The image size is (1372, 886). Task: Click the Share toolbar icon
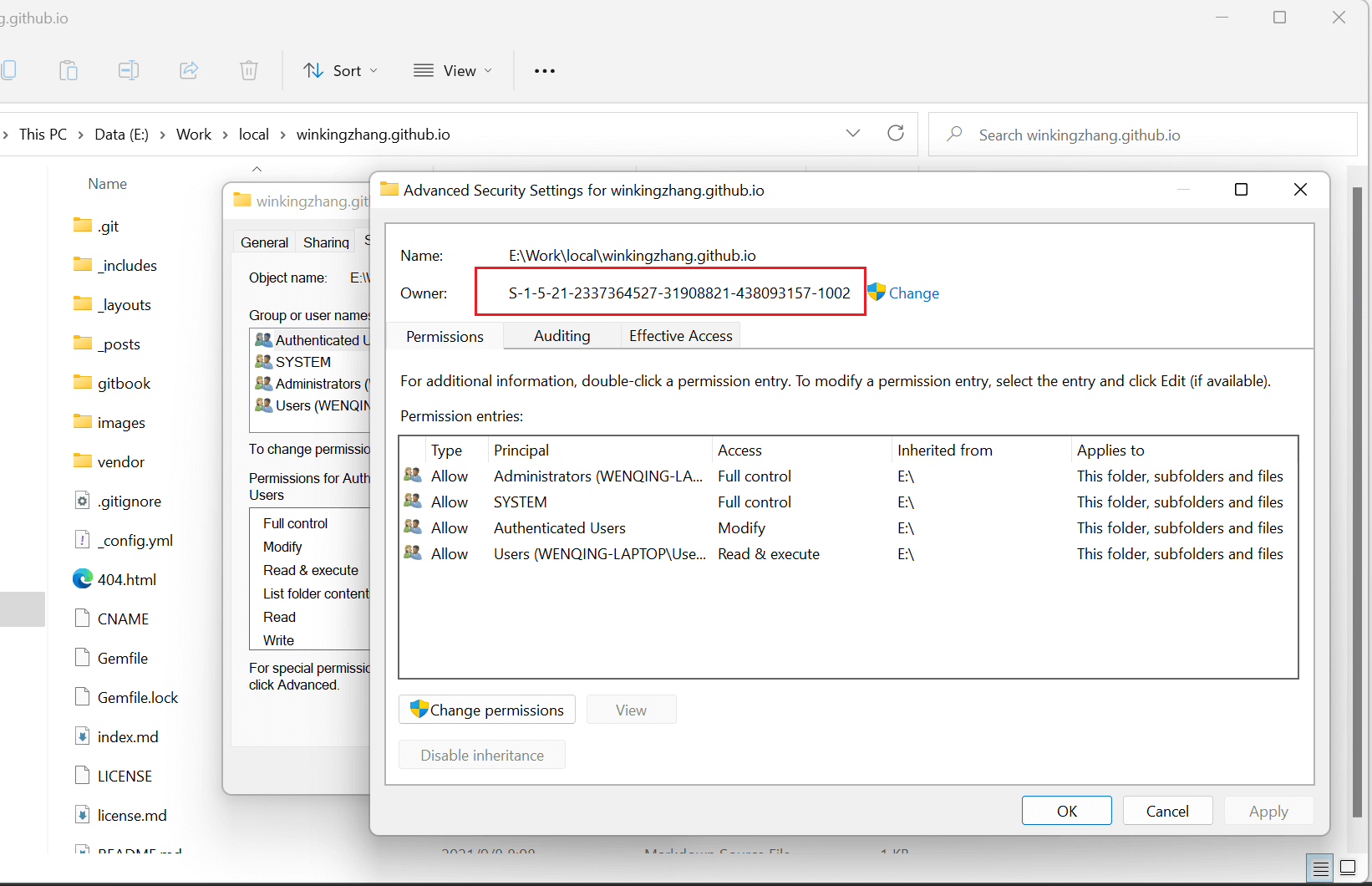click(x=189, y=70)
